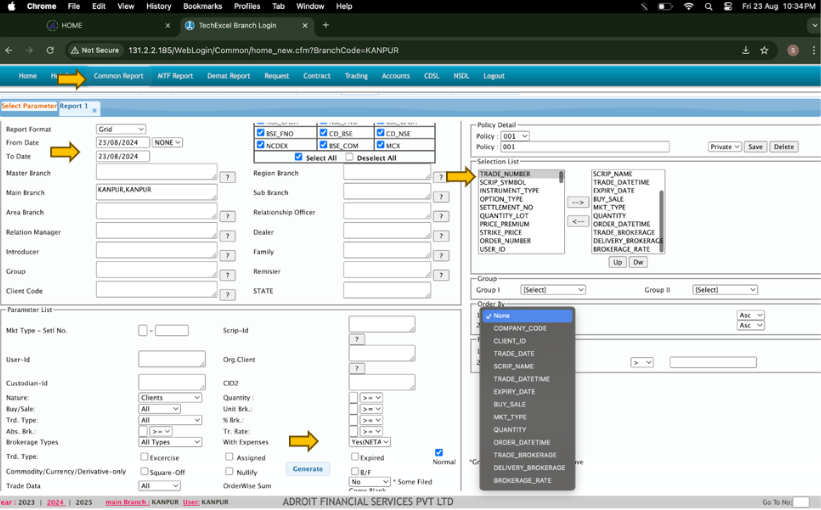
Task: Click the Generate button
Action: pyautogui.click(x=307, y=468)
